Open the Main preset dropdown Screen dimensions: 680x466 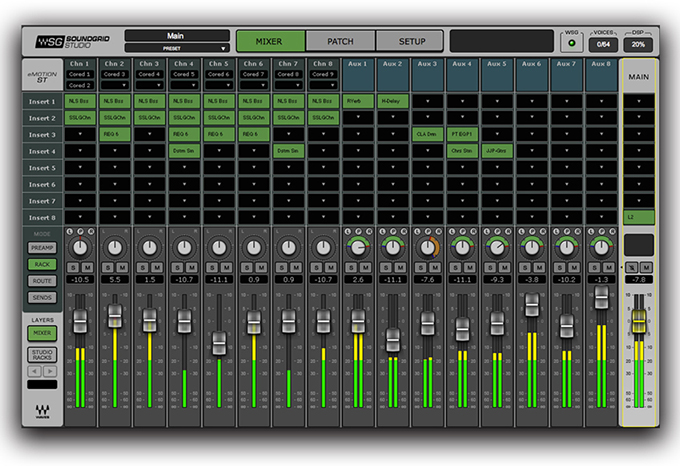(x=177, y=48)
